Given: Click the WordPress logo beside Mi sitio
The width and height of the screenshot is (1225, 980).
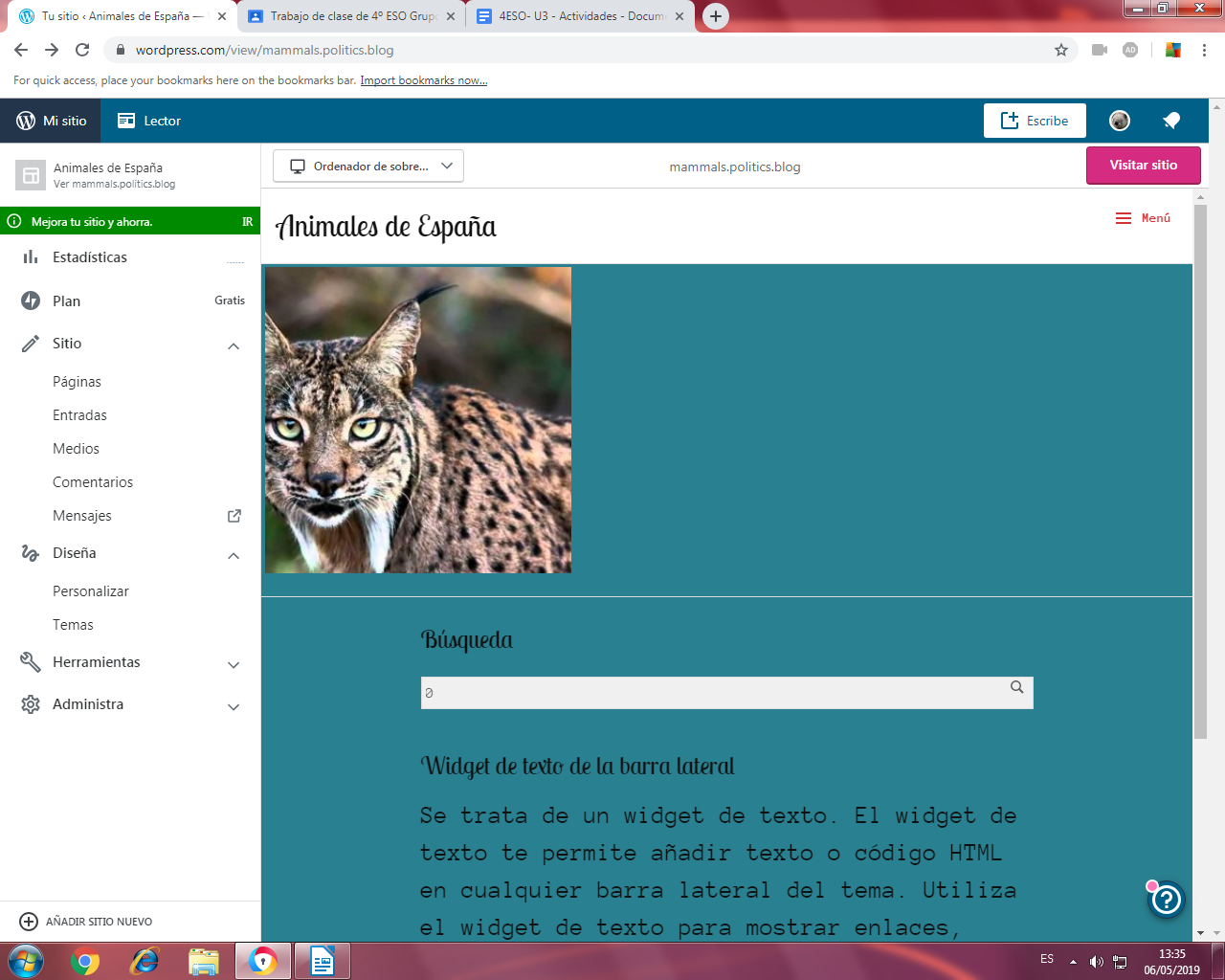Looking at the screenshot, I should tap(26, 121).
